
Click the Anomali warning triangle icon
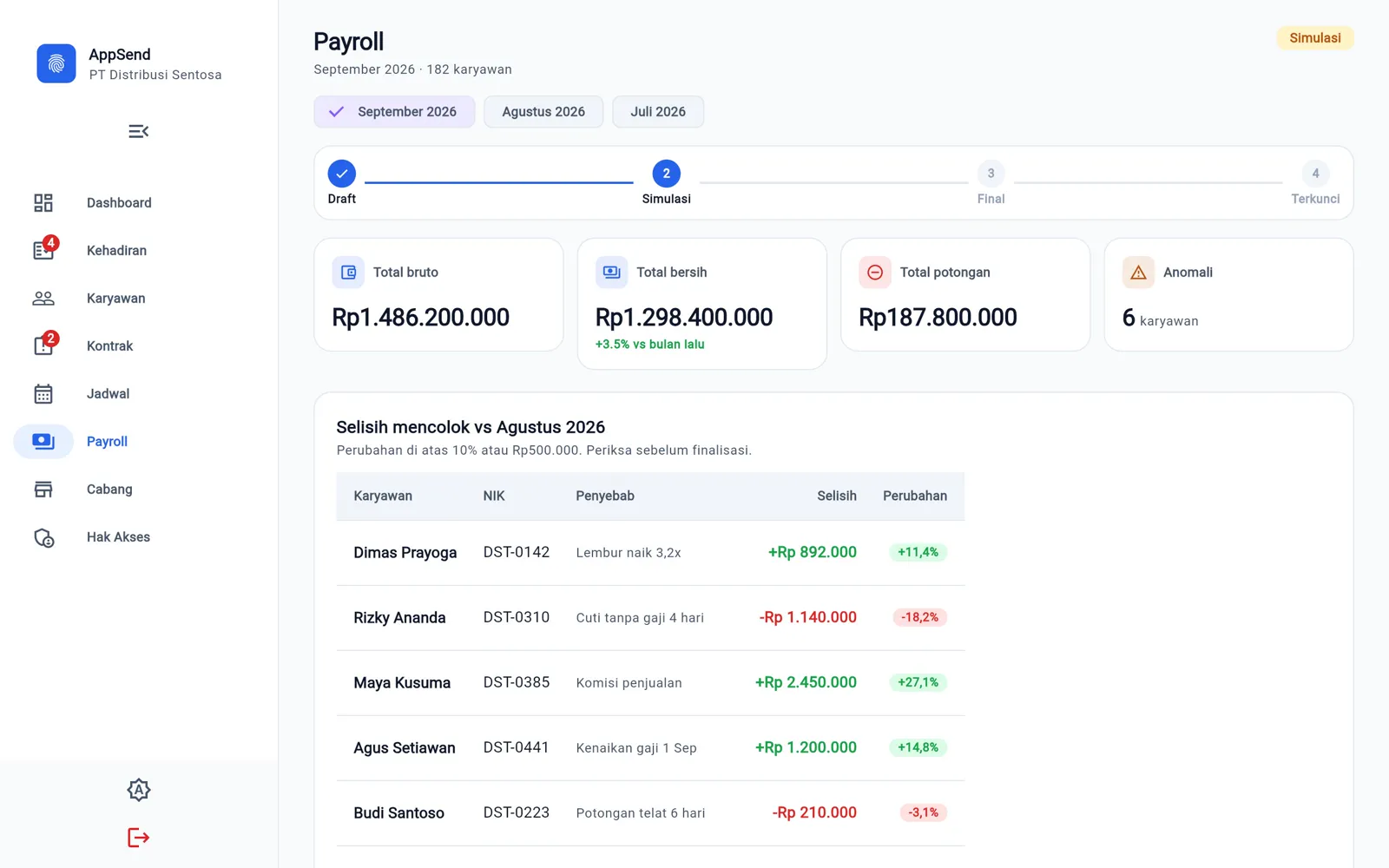pos(1138,273)
